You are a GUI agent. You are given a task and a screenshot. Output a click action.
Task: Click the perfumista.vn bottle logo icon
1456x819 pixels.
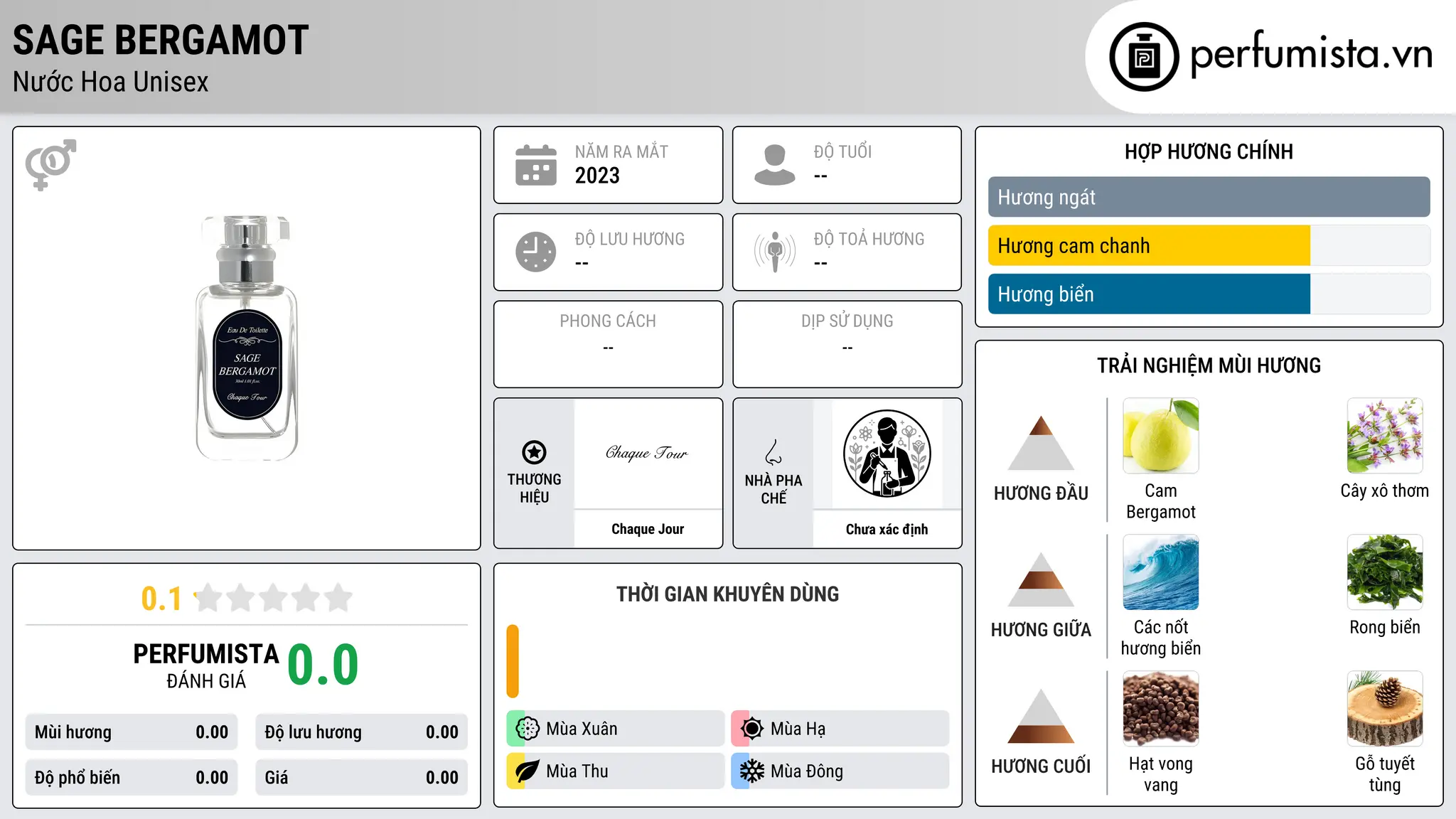tap(1144, 57)
